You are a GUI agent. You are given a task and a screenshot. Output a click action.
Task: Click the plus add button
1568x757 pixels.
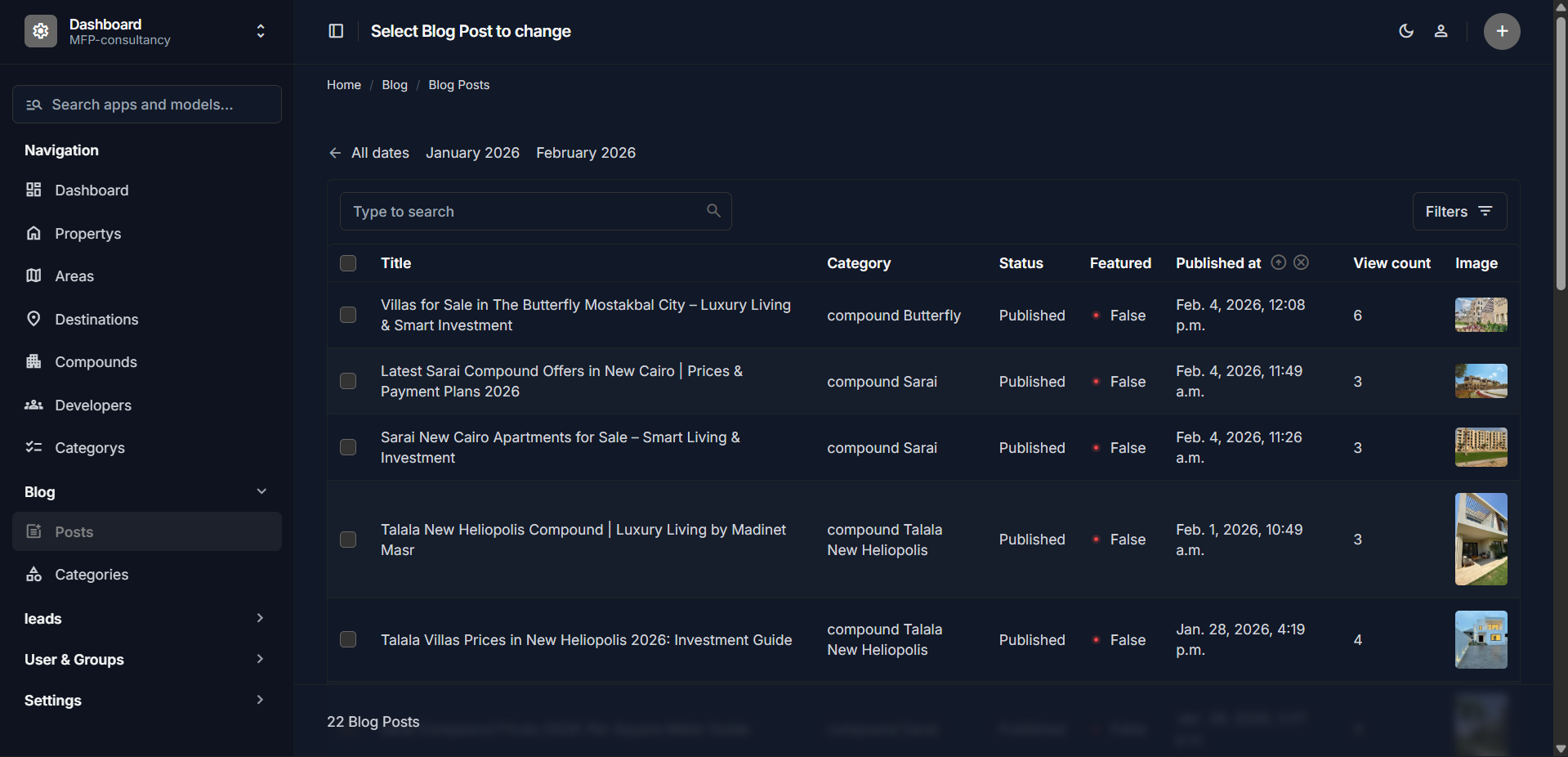coord(1501,31)
